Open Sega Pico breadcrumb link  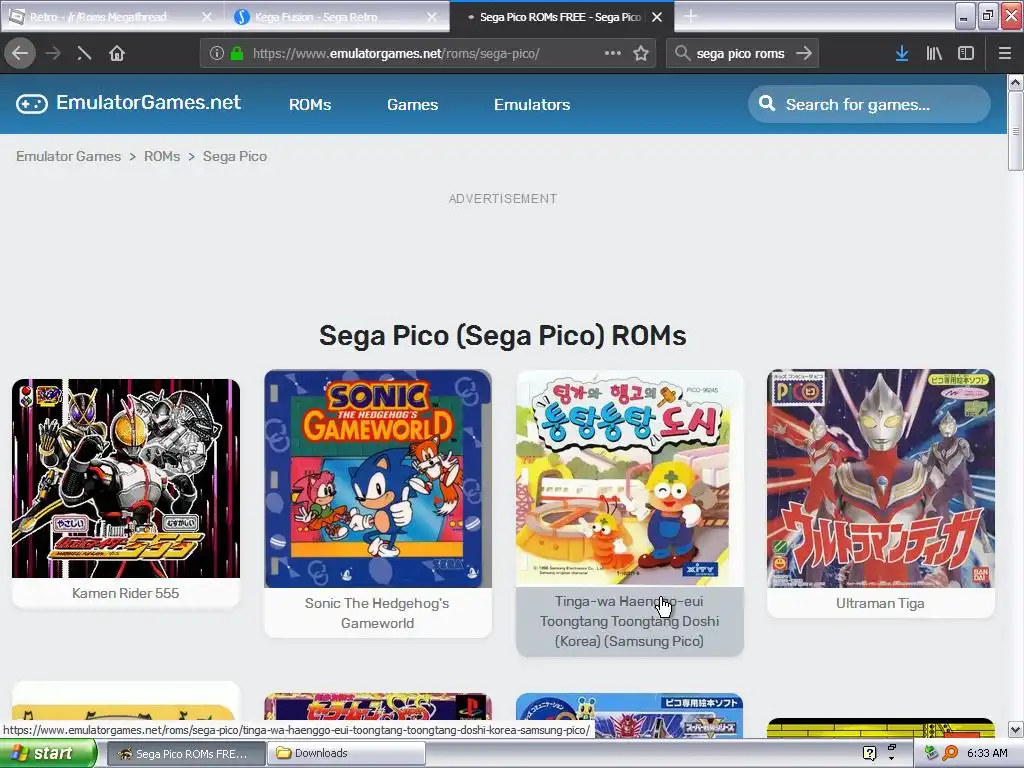tap(234, 156)
